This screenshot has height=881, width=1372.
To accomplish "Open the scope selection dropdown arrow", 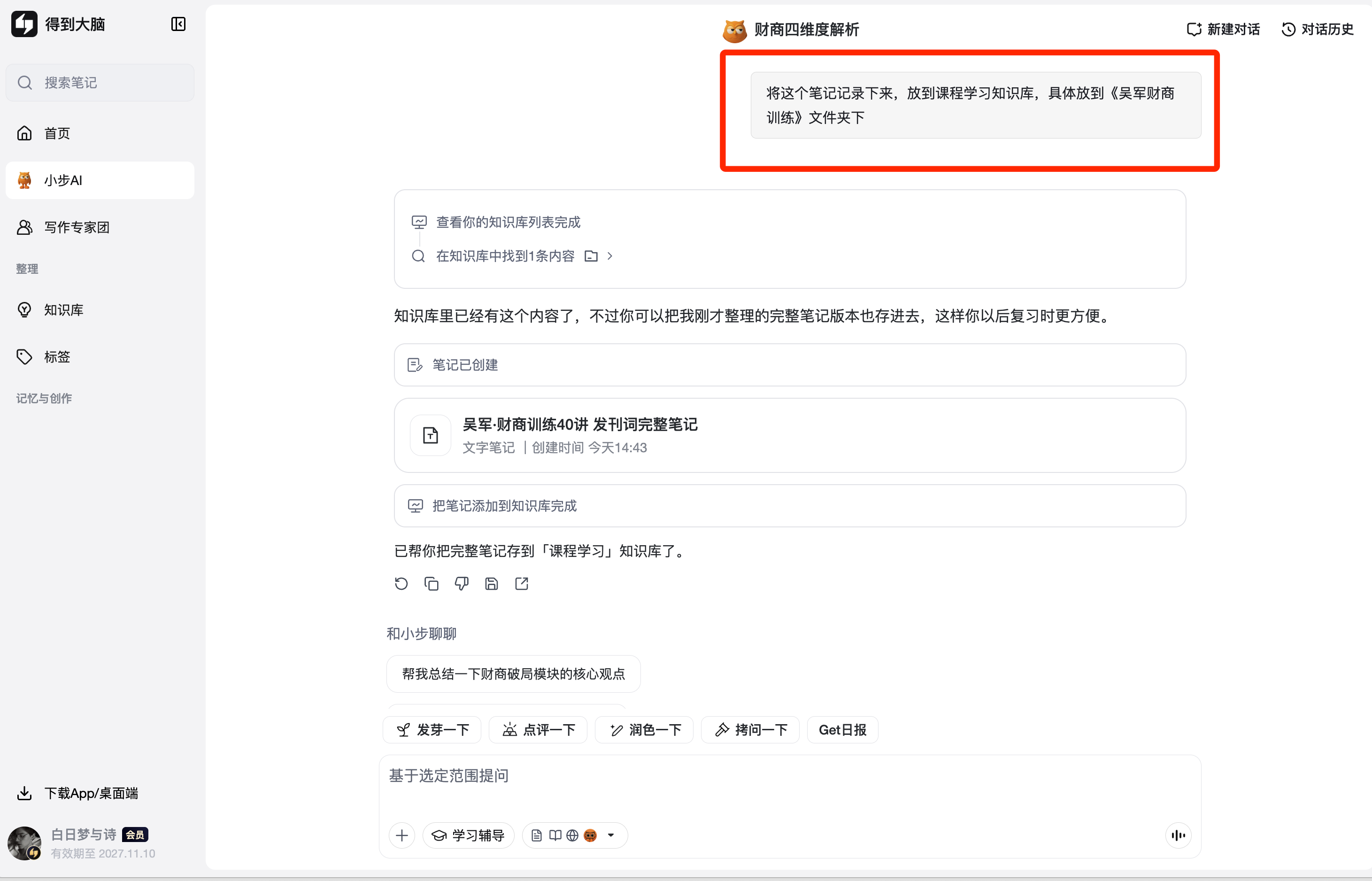I will click(x=611, y=835).
